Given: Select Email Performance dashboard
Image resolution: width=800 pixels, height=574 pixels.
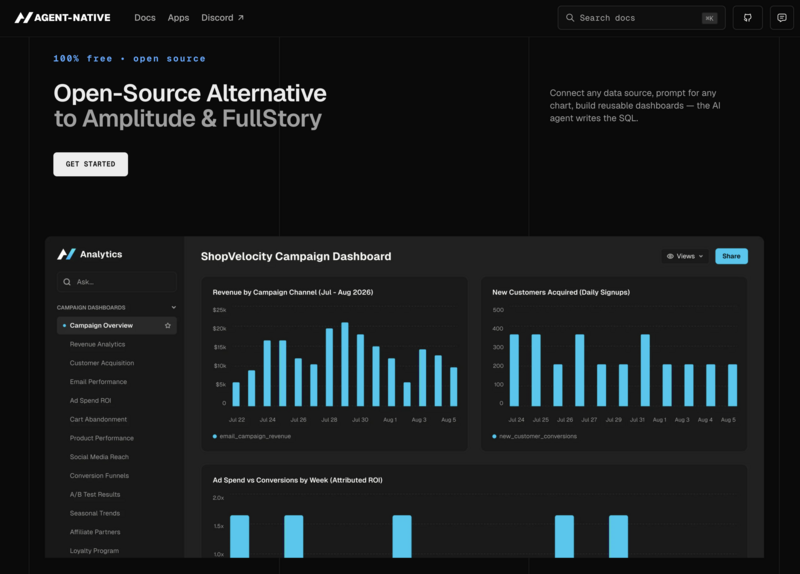Looking at the screenshot, I should coord(98,382).
